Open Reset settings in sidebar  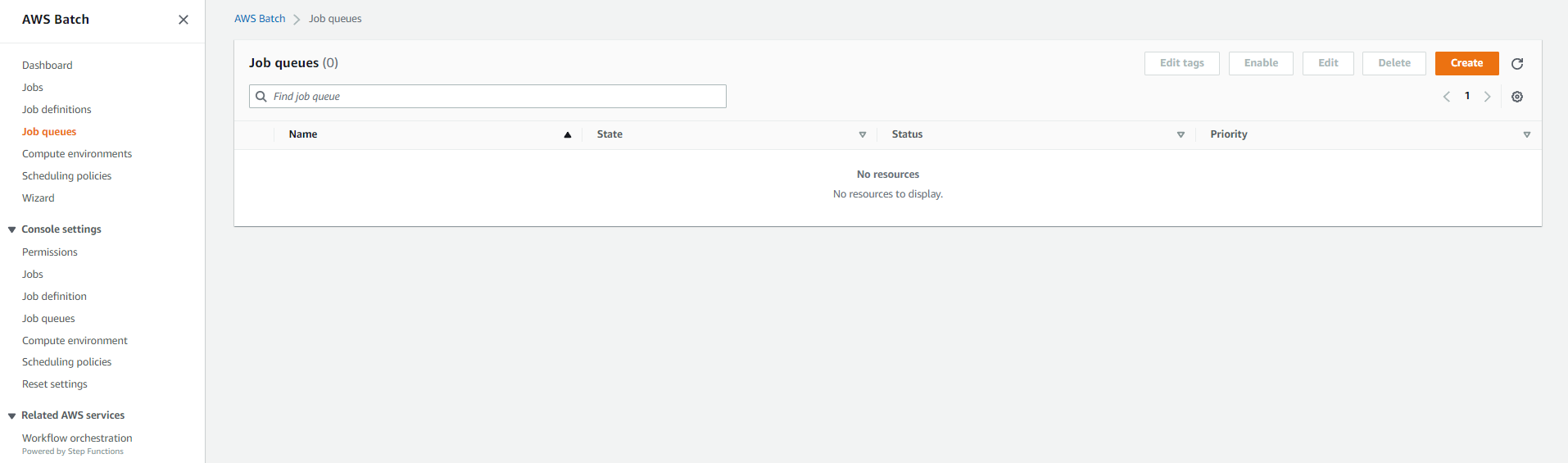(x=55, y=384)
